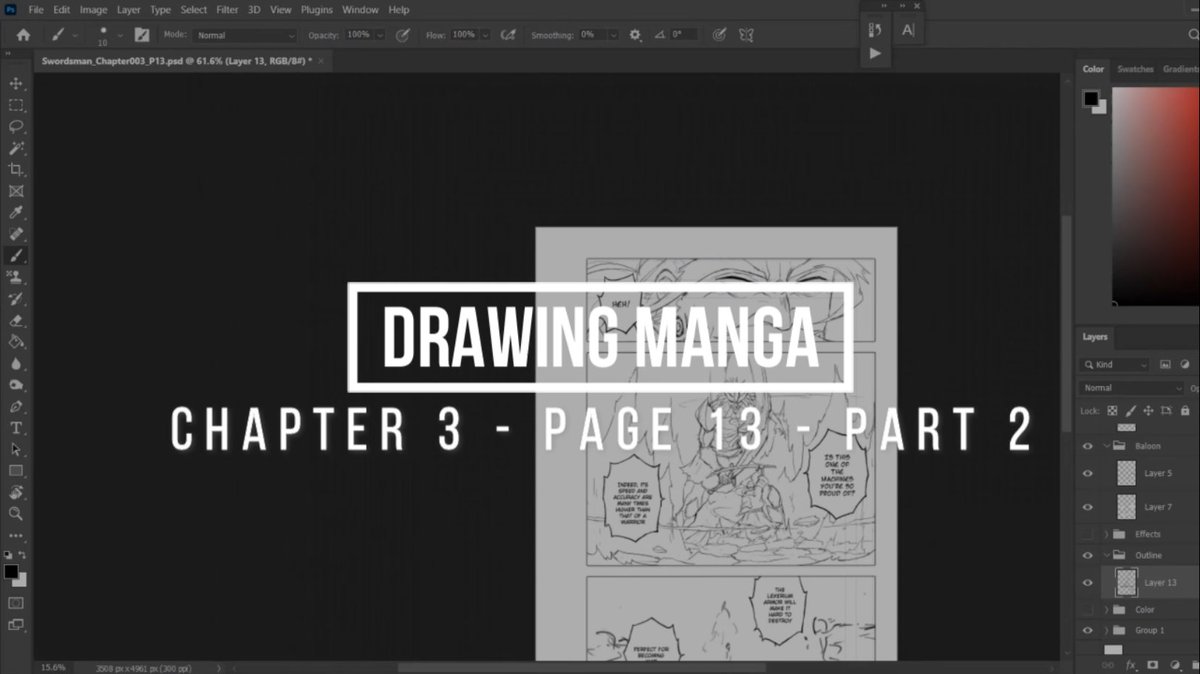The height and width of the screenshot is (674, 1200).
Task: Open the brush settings panel icon
Action: (142, 34)
